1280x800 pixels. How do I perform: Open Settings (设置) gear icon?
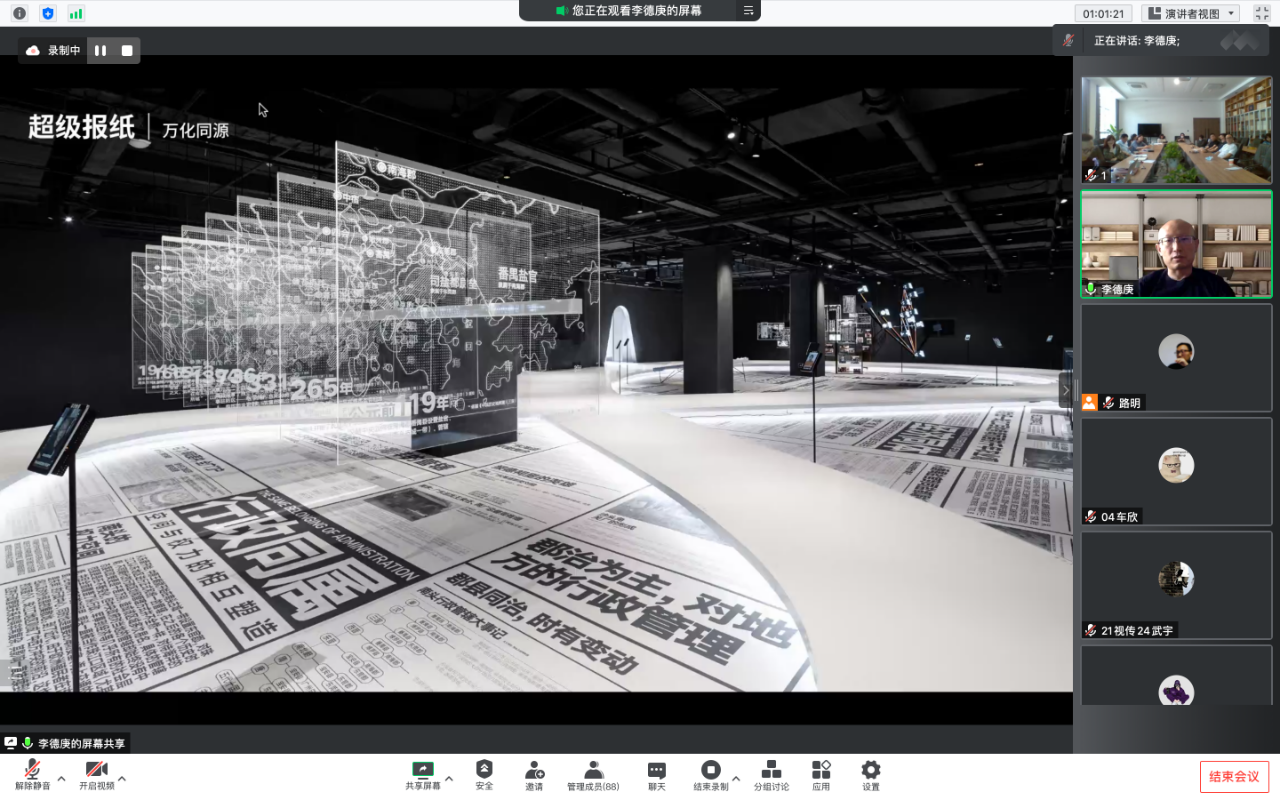[871, 775]
